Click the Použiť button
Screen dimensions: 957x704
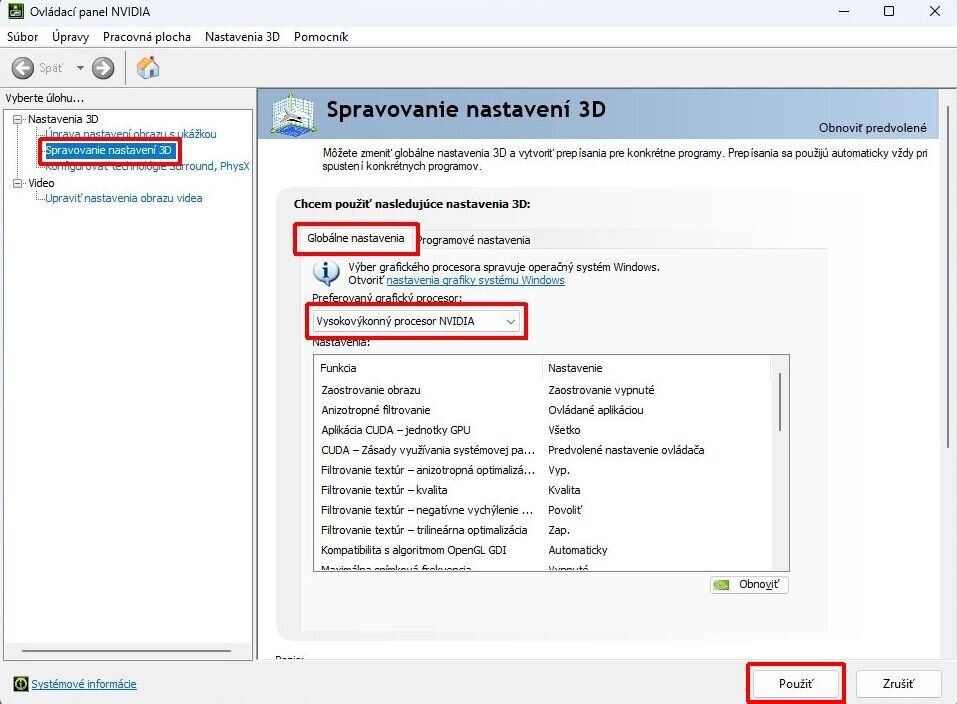[x=795, y=684]
